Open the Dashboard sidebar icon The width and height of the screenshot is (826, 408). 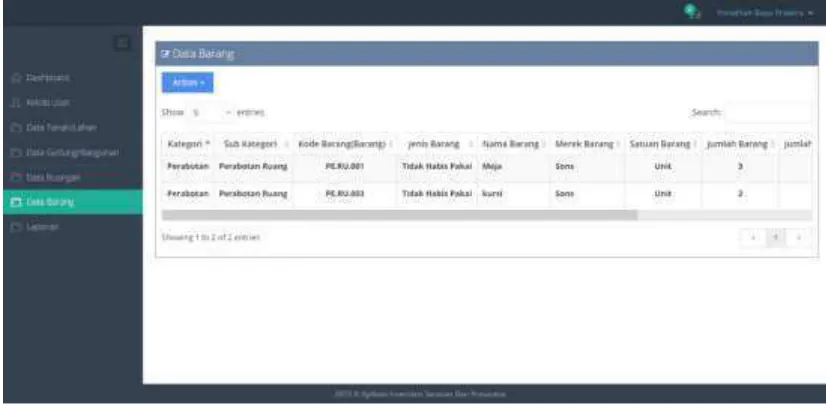(x=16, y=78)
